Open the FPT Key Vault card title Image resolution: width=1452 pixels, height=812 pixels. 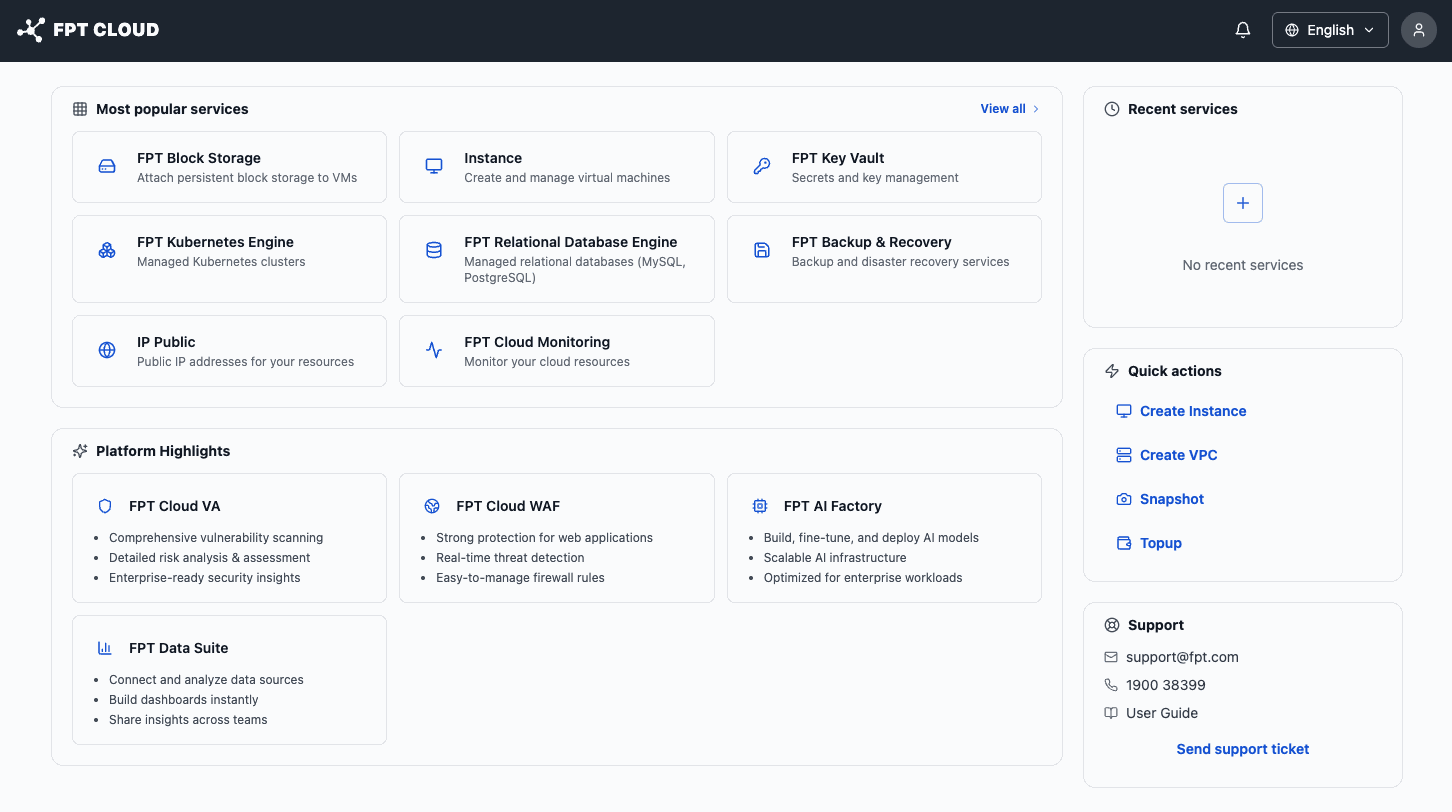838,158
